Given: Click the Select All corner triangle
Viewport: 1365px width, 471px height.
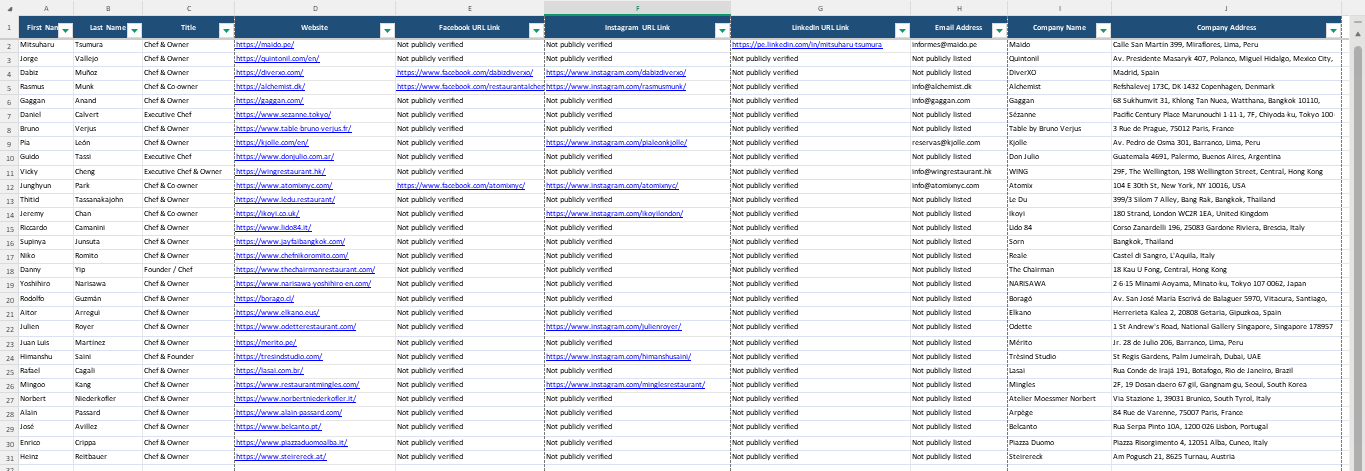Looking at the screenshot, I should pos(9,7).
